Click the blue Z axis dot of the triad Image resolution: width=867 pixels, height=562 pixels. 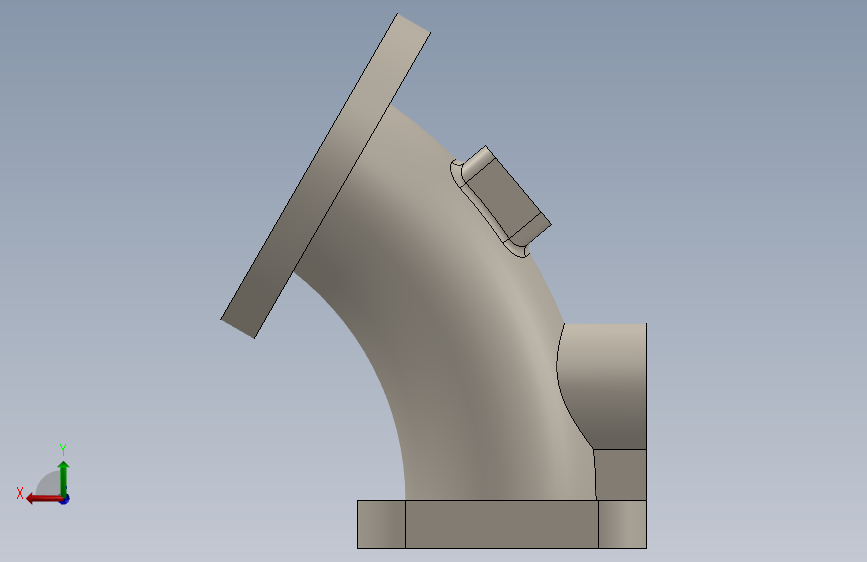click(x=65, y=499)
